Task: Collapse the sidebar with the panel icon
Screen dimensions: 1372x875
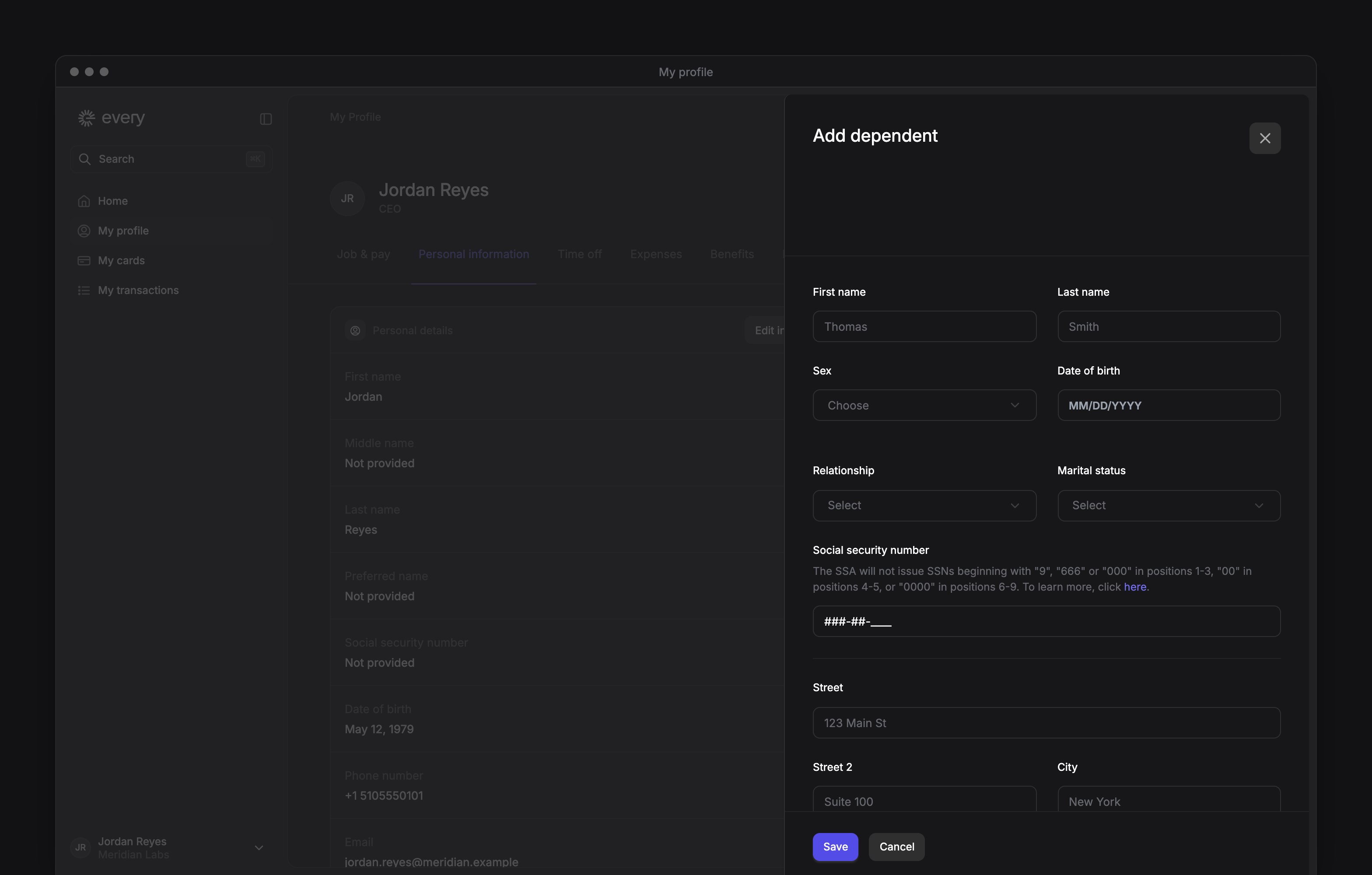Action: click(x=266, y=119)
